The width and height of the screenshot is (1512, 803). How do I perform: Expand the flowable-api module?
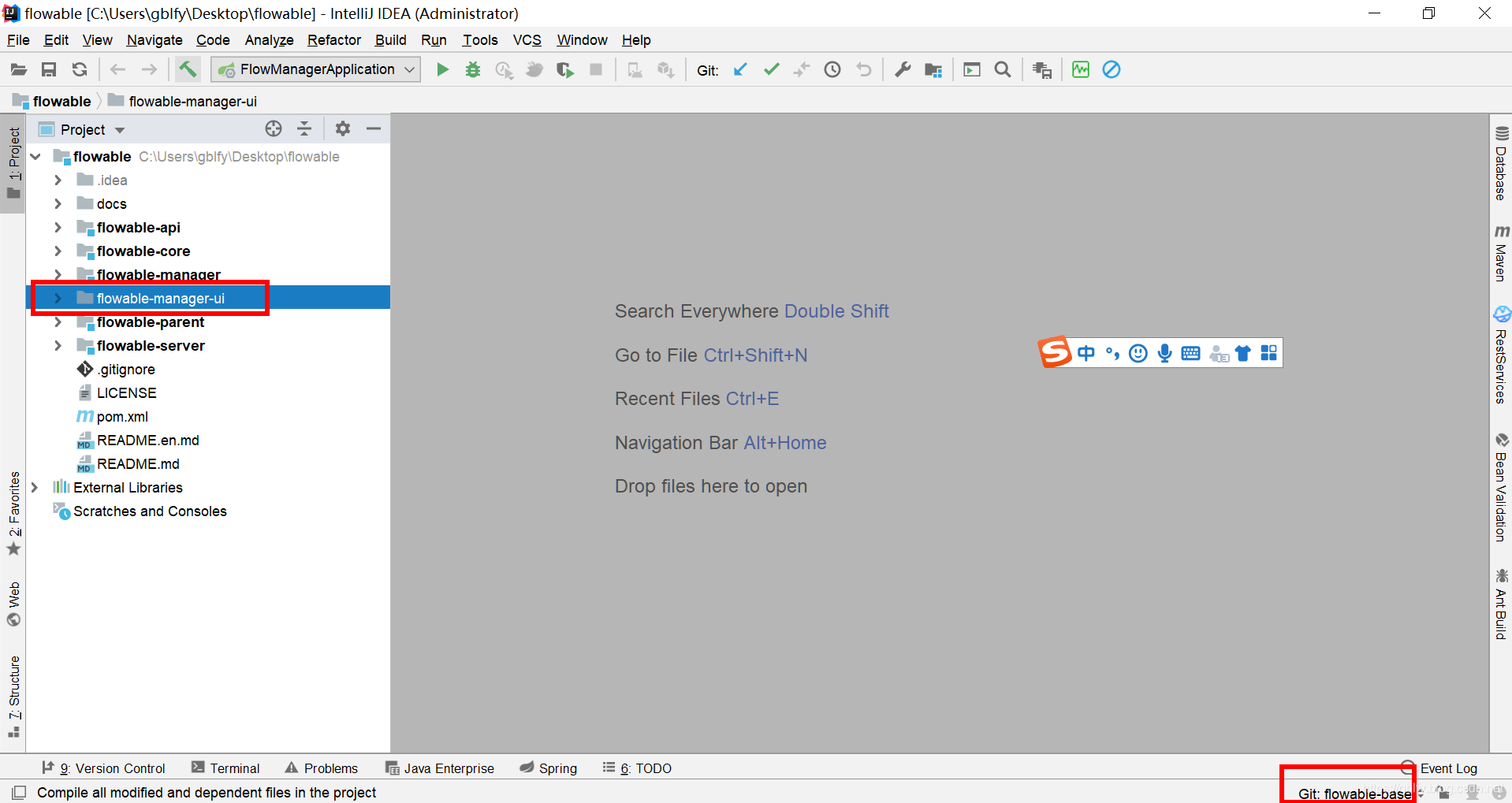click(58, 228)
